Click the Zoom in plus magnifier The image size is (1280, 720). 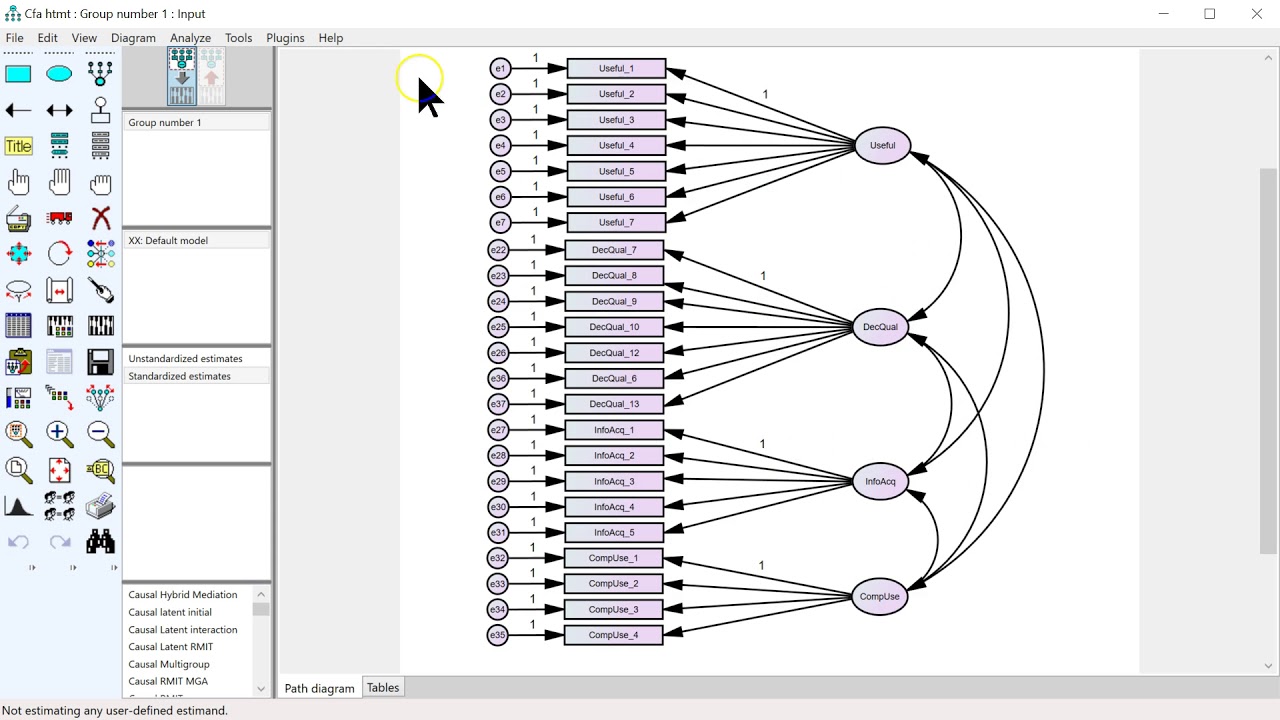pyautogui.click(x=59, y=434)
